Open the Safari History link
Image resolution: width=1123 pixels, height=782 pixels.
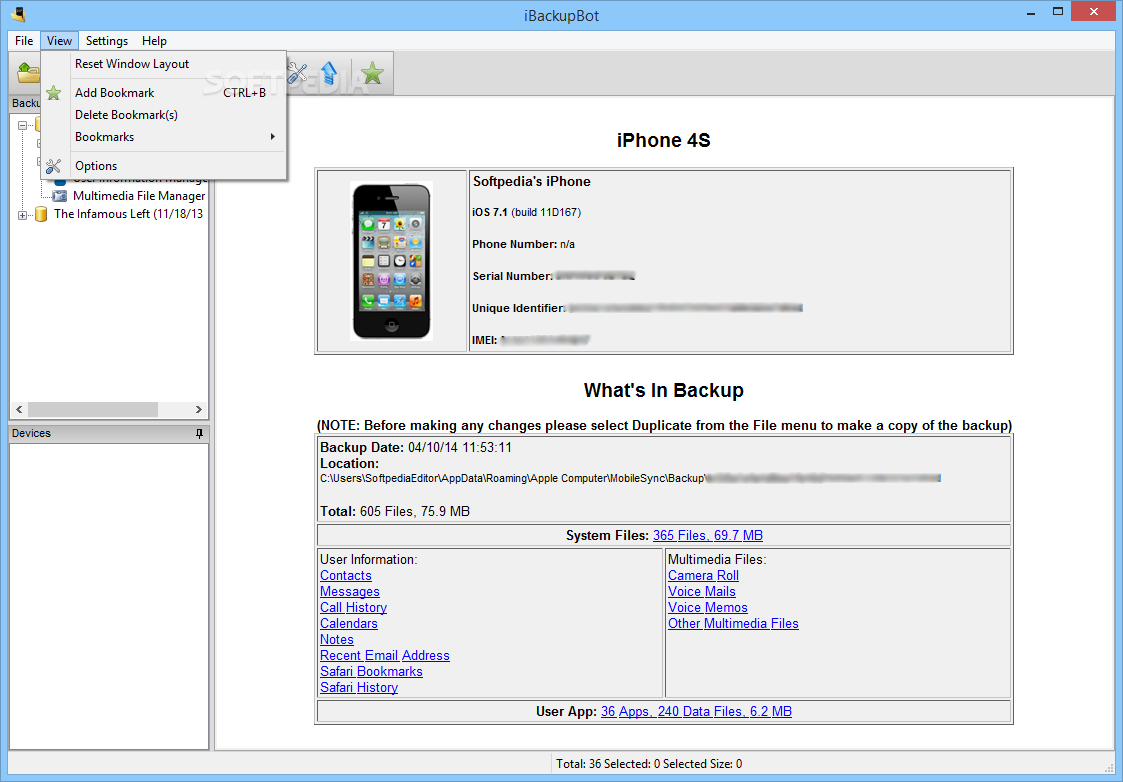359,687
